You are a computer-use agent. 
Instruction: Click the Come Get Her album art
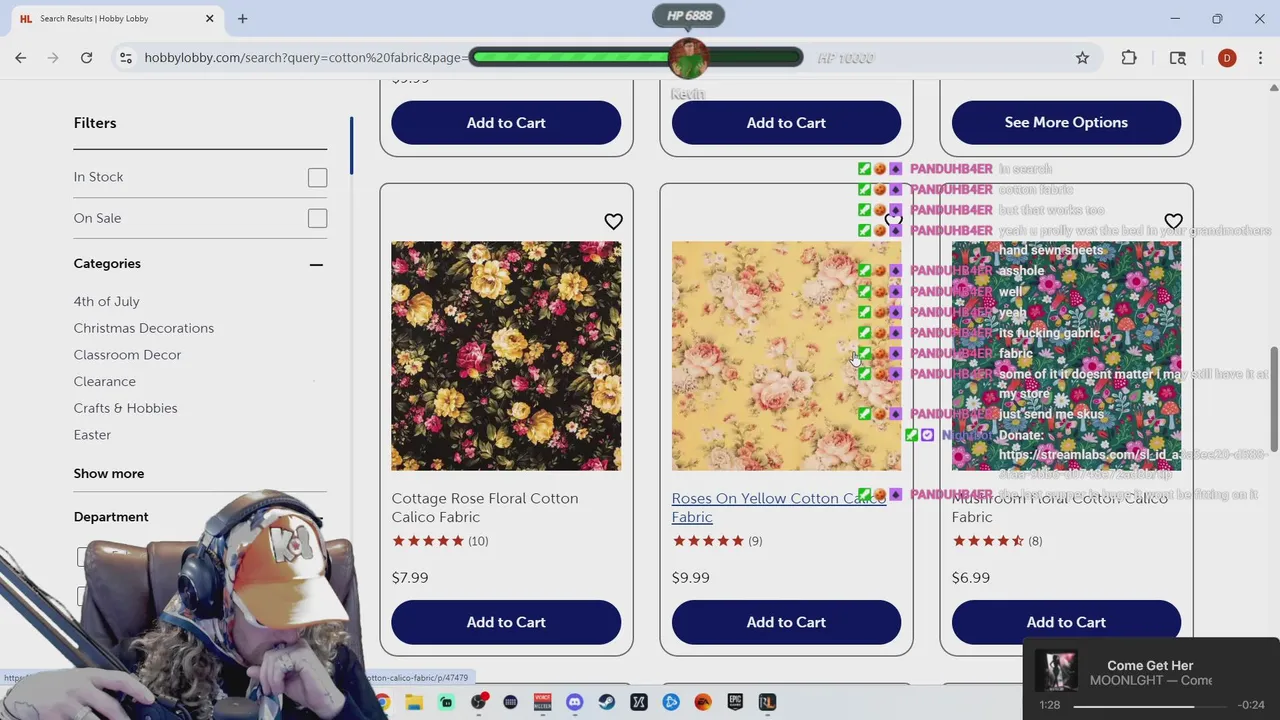(x=1055, y=671)
